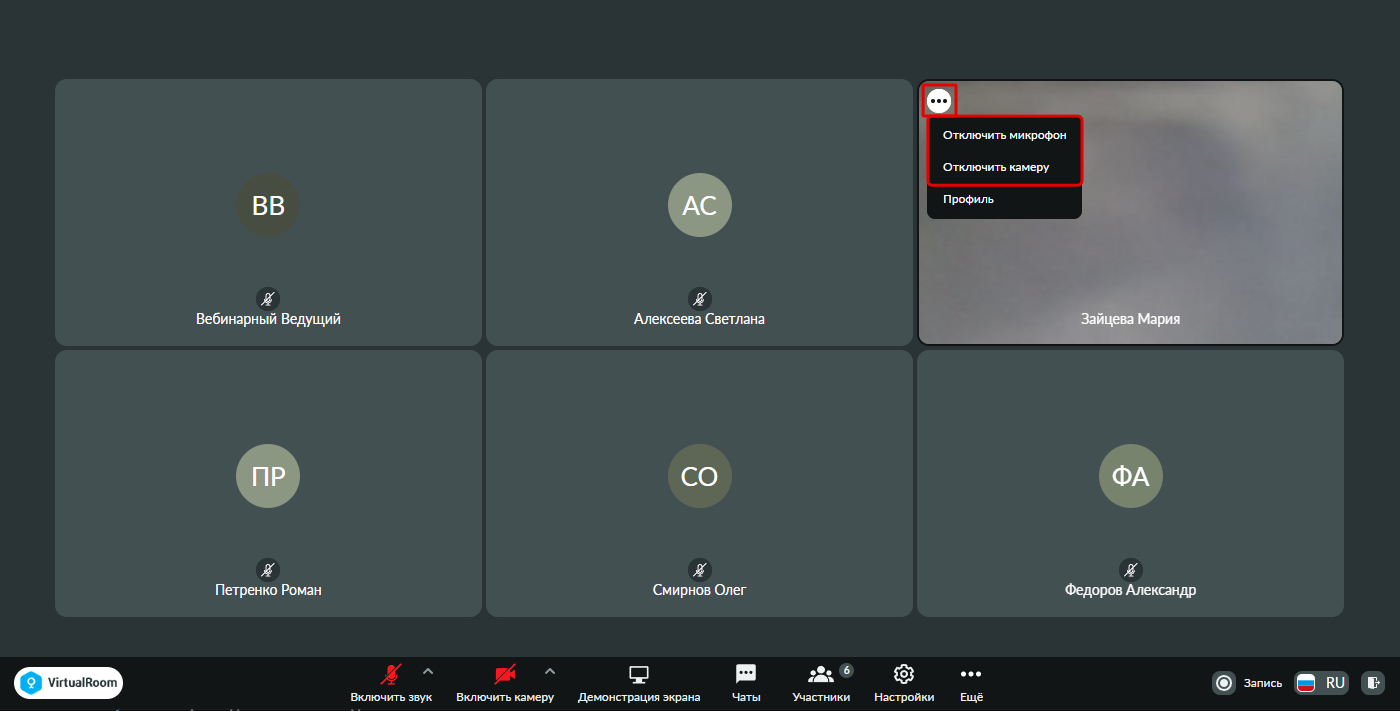Toggle Запись recording button
Screen dimensions: 1400x711
(1247, 683)
